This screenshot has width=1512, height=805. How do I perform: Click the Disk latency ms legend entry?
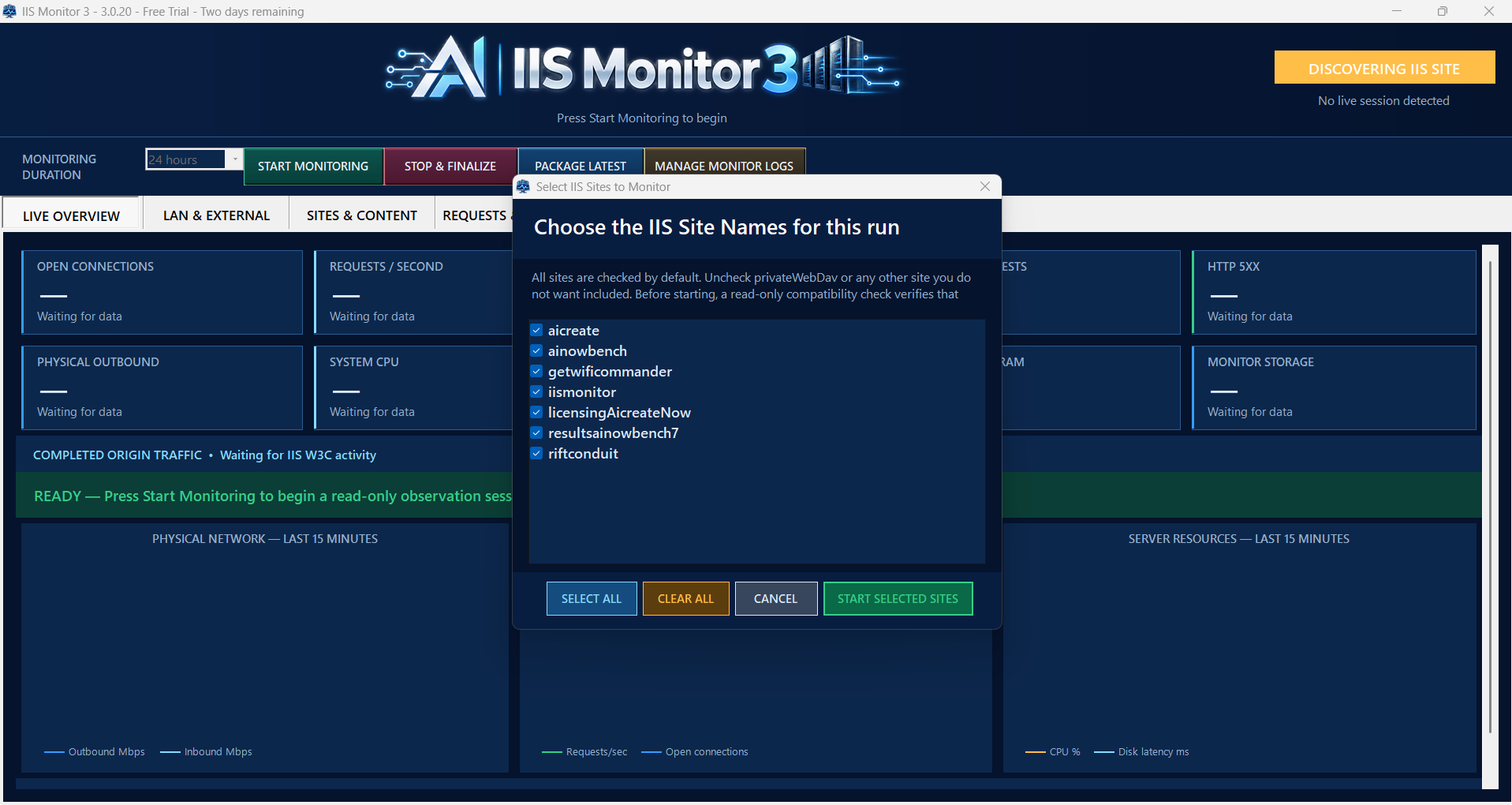pos(1142,752)
